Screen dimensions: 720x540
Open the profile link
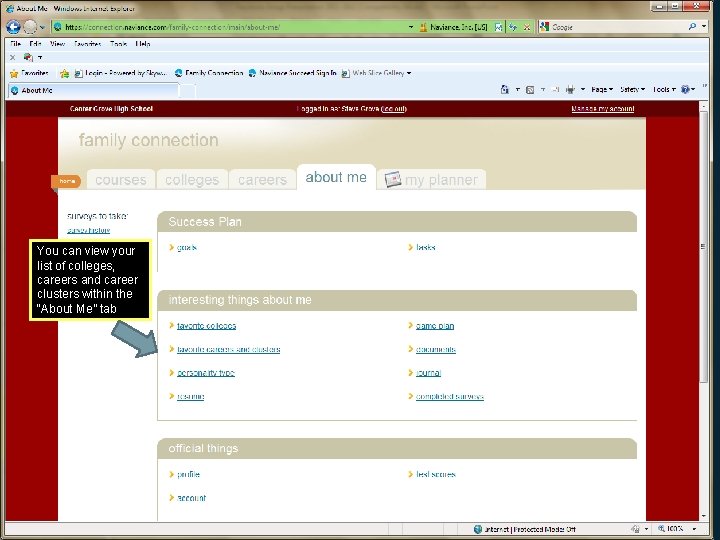(x=188, y=474)
